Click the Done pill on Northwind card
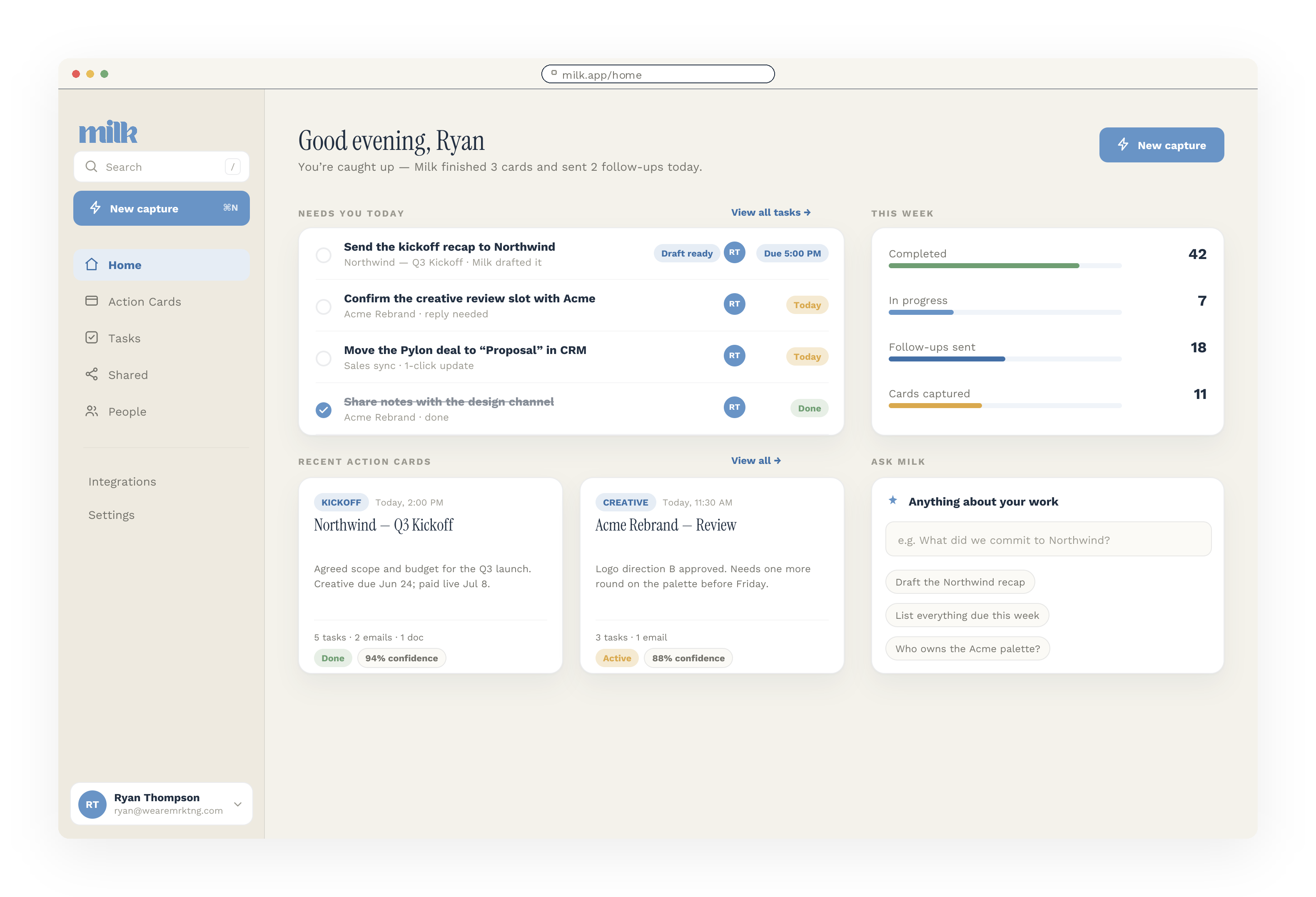Viewport: 1316px width, 897px height. tap(333, 658)
